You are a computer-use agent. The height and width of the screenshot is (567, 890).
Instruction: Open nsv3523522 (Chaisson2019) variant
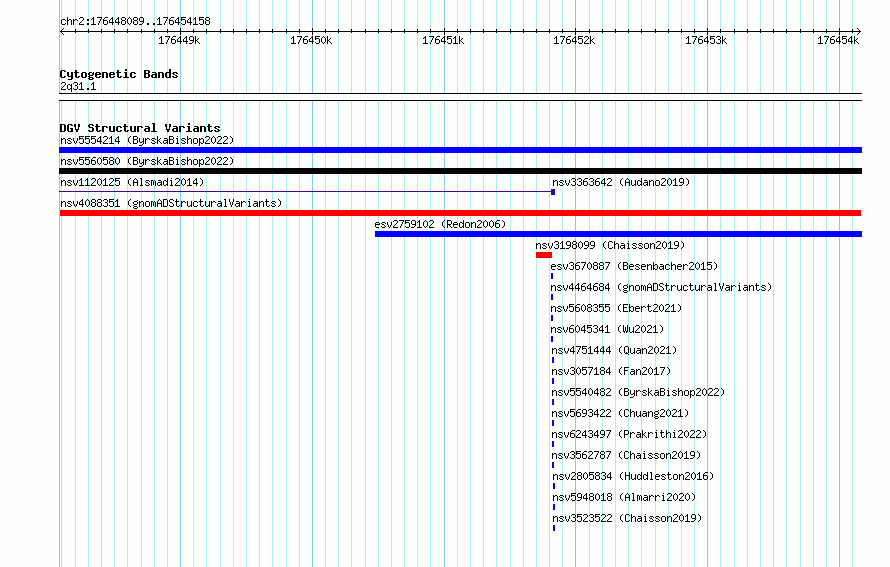[627, 518]
